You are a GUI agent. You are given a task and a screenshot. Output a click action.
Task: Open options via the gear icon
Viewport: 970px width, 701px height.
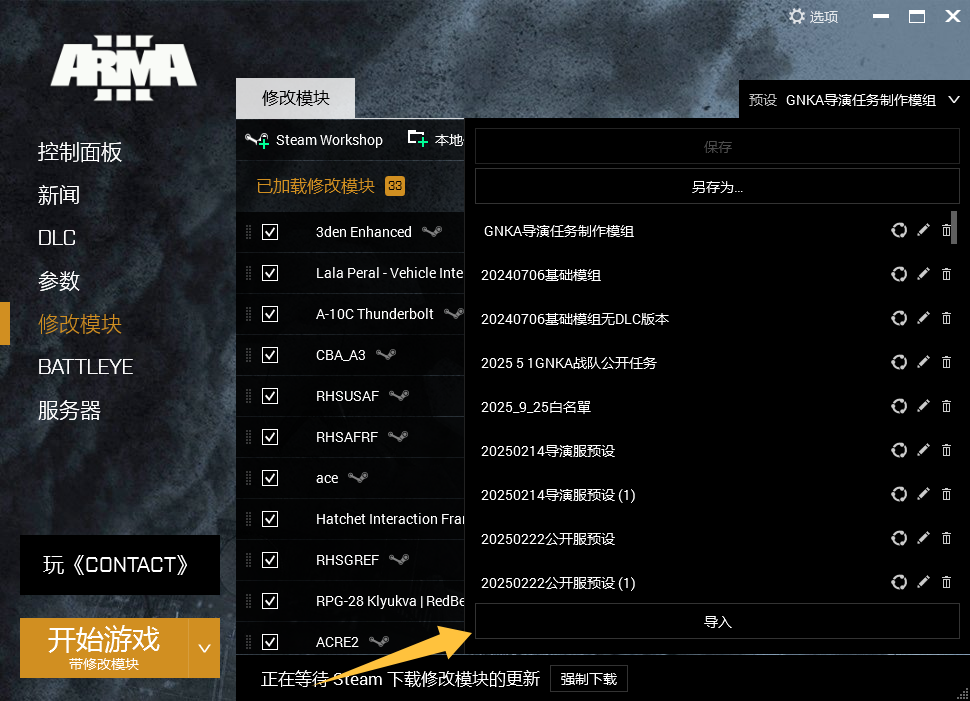(x=797, y=16)
